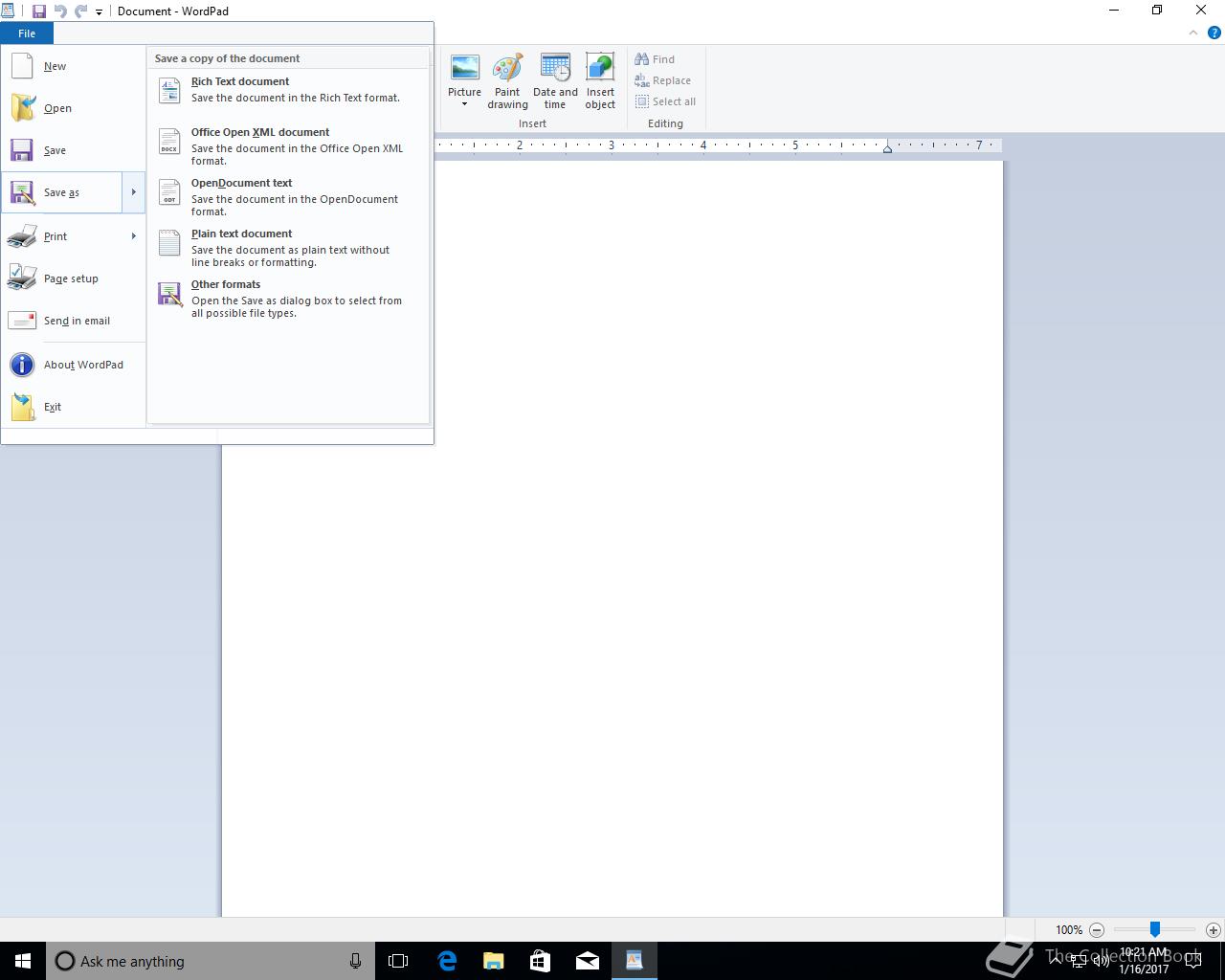
Task: Click the Insert object icon
Action: coord(600,81)
